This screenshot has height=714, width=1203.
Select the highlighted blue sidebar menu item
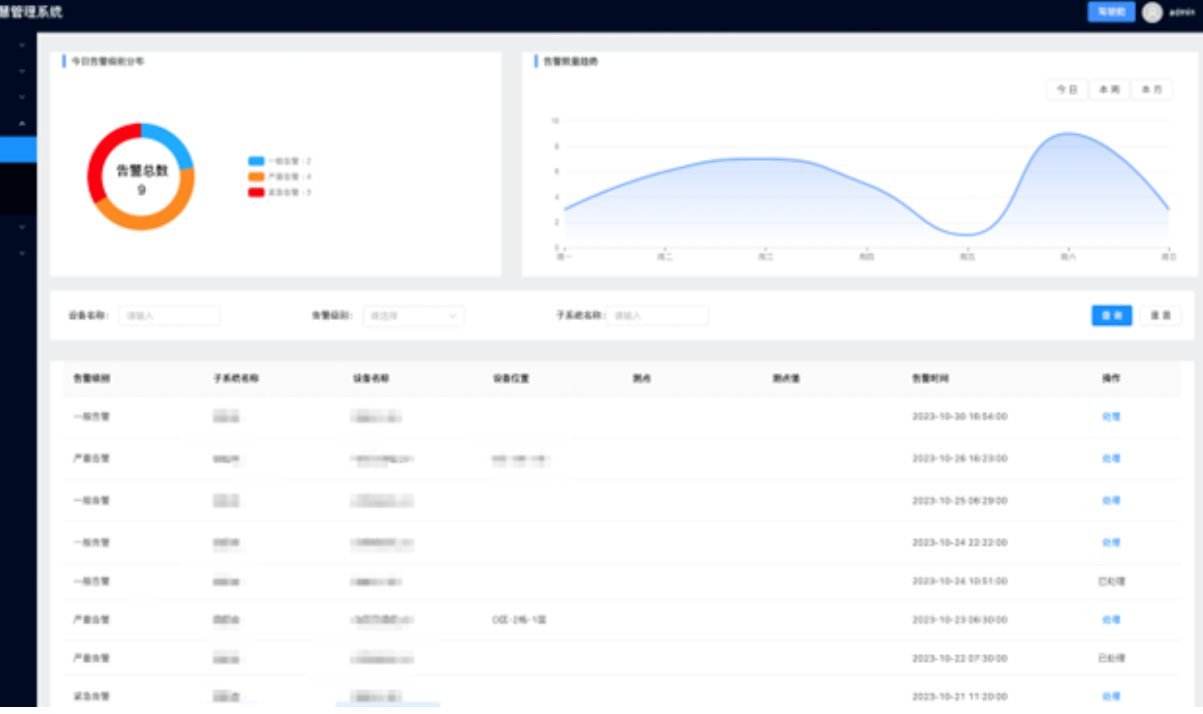tap(18, 150)
